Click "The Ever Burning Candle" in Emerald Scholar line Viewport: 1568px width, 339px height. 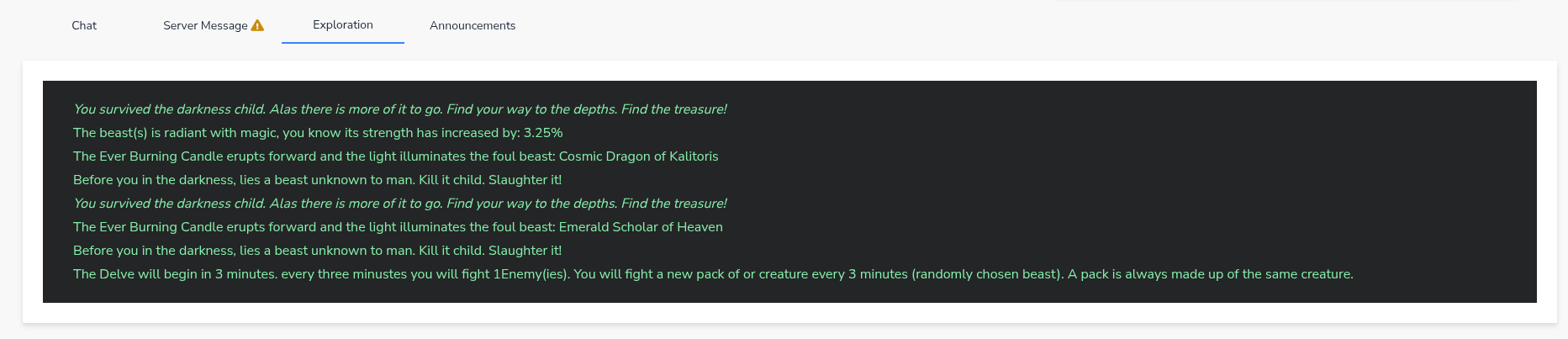148,227
